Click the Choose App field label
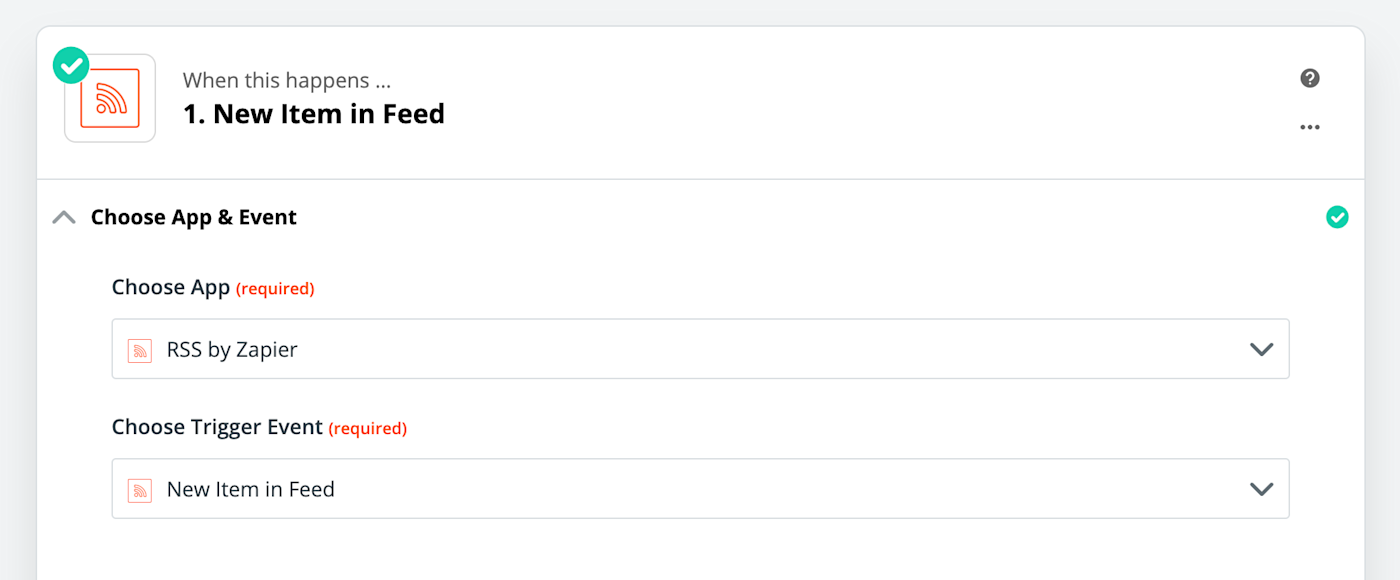This screenshot has width=1400, height=580. pos(170,288)
